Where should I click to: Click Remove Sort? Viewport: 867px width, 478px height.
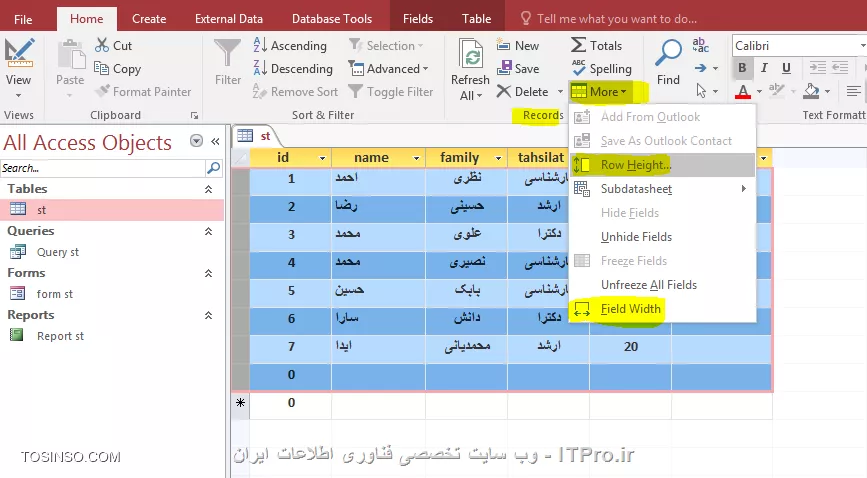(295, 91)
